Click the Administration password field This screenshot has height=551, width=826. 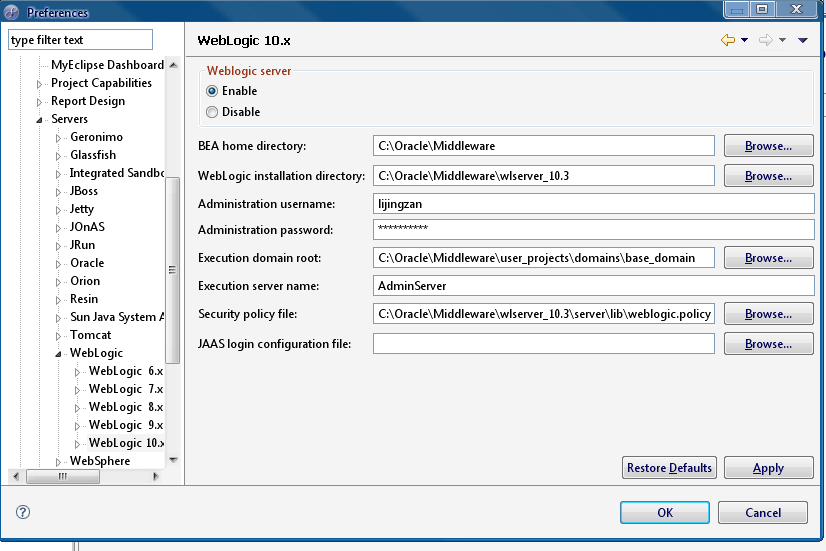coord(594,229)
